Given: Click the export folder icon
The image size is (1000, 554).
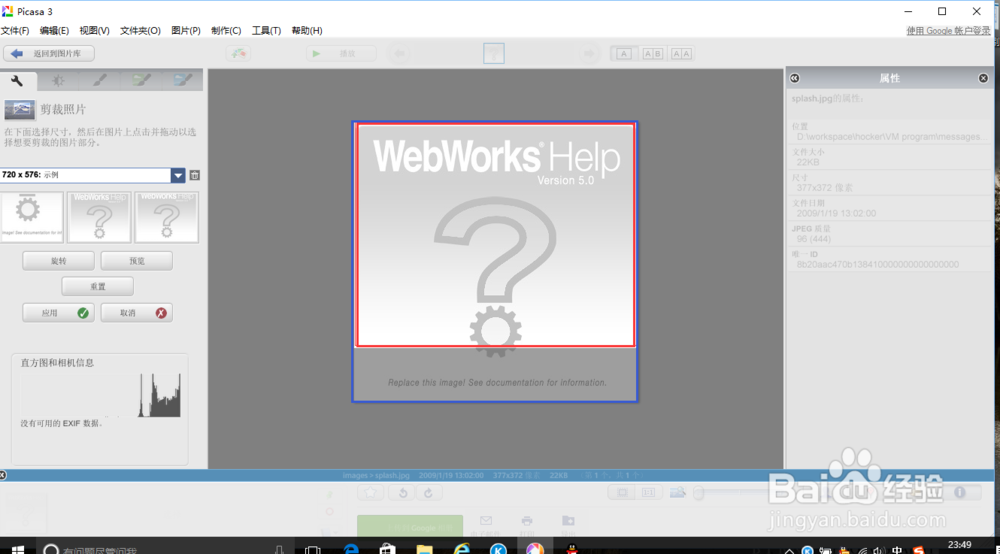Looking at the screenshot, I should (568, 521).
